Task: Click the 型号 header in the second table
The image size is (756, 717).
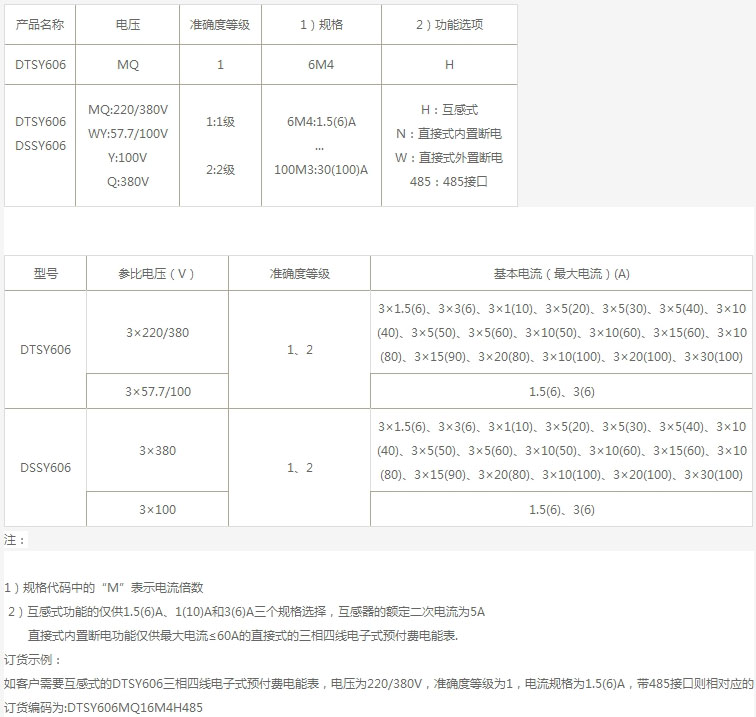Action: click(x=46, y=273)
